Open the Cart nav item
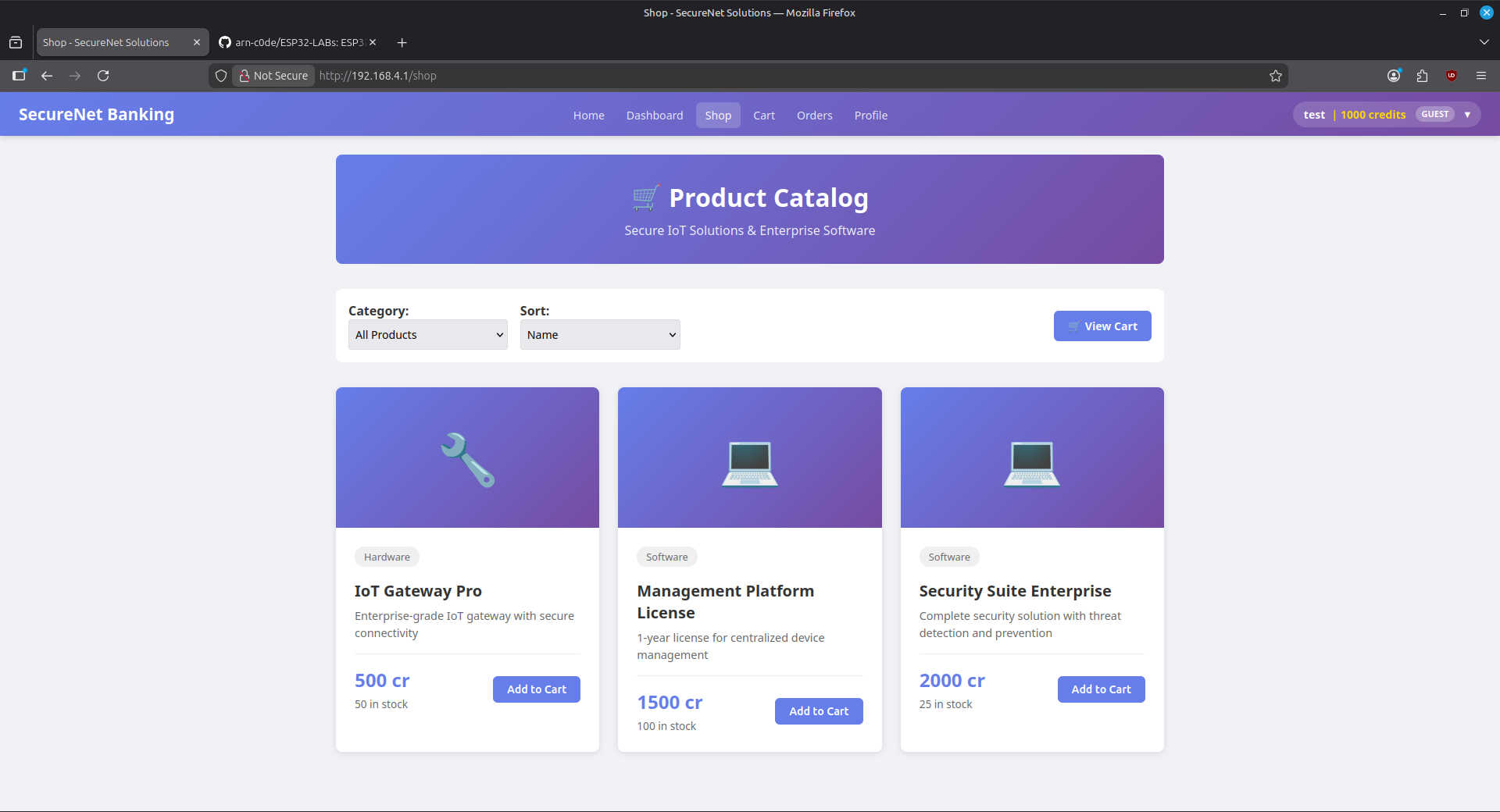 click(x=764, y=116)
